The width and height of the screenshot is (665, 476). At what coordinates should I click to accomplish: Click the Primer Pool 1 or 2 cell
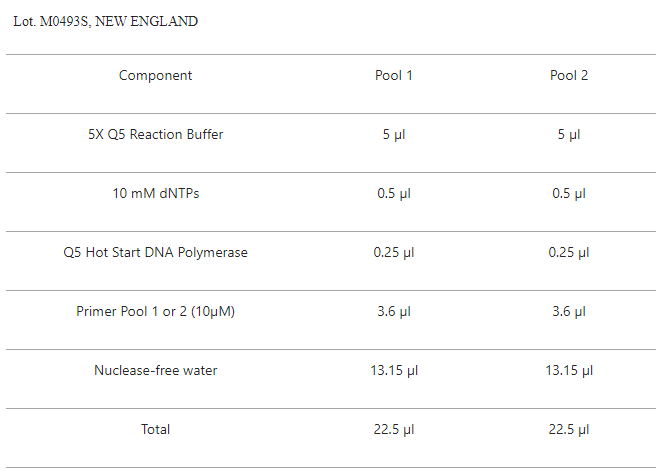pos(155,311)
